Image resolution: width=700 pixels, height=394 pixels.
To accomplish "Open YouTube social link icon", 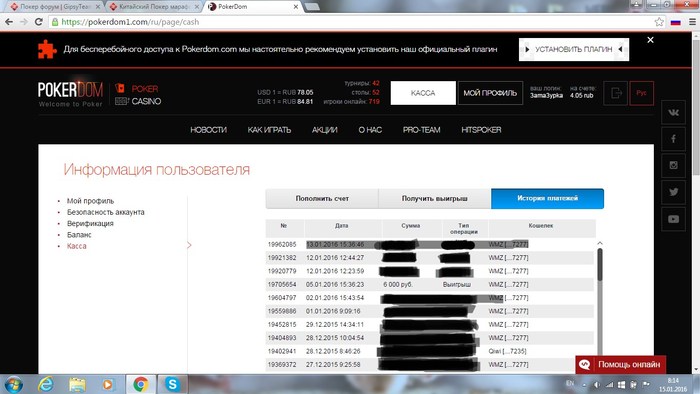I will click(x=673, y=219).
